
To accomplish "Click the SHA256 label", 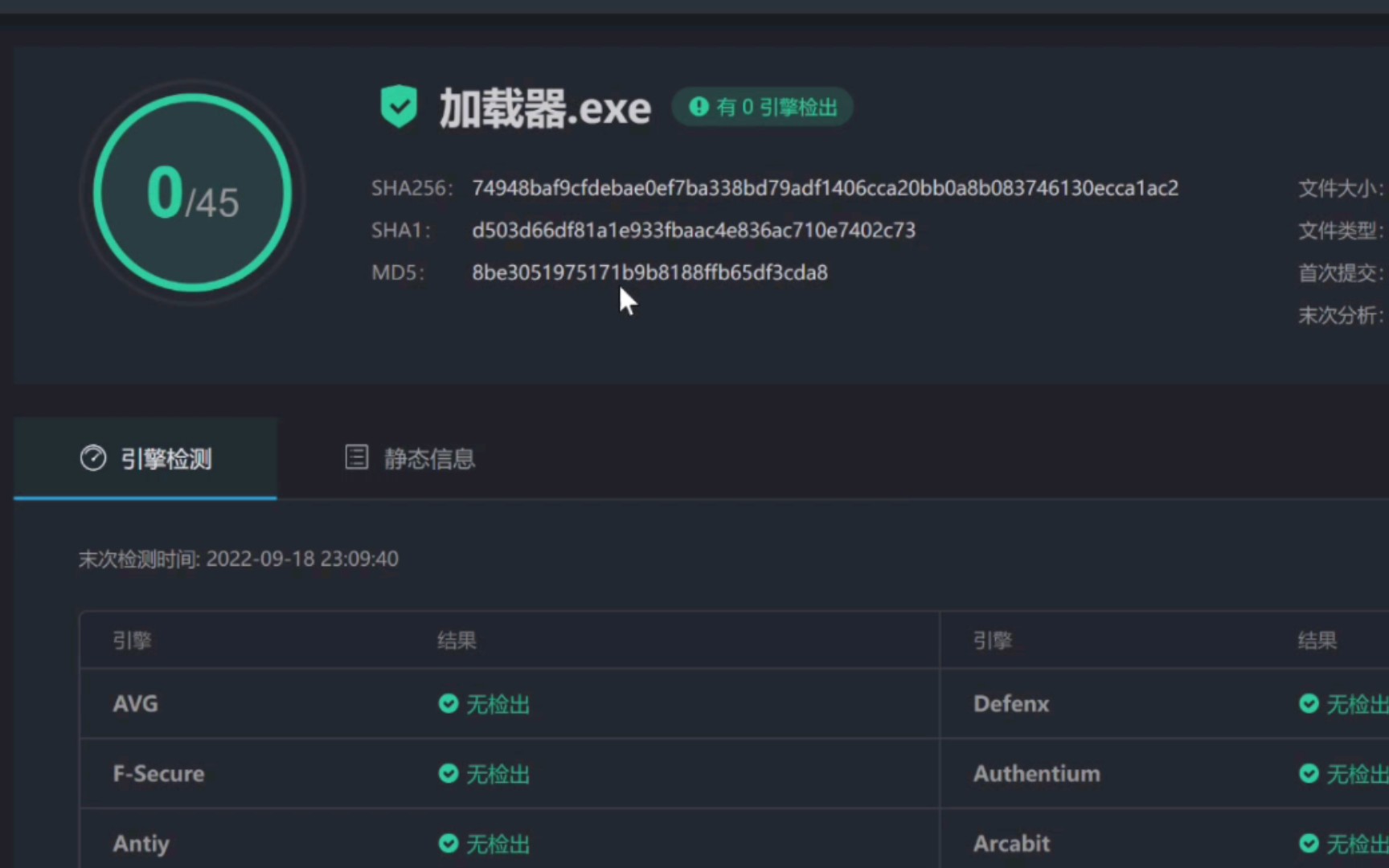I will (x=412, y=188).
